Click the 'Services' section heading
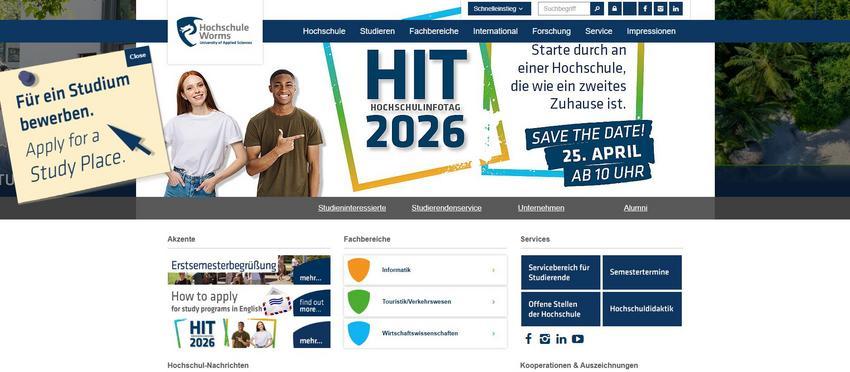 pyautogui.click(x=535, y=239)
